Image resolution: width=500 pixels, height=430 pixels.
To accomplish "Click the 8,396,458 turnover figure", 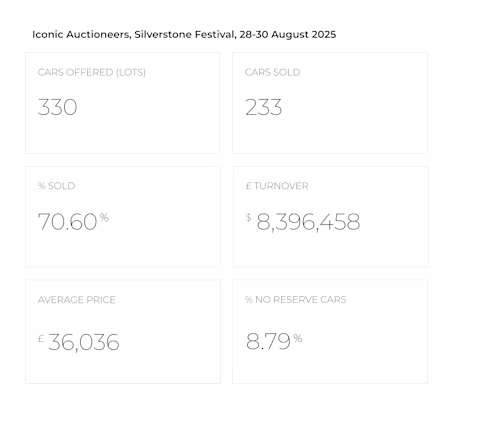I will [308, 222].
